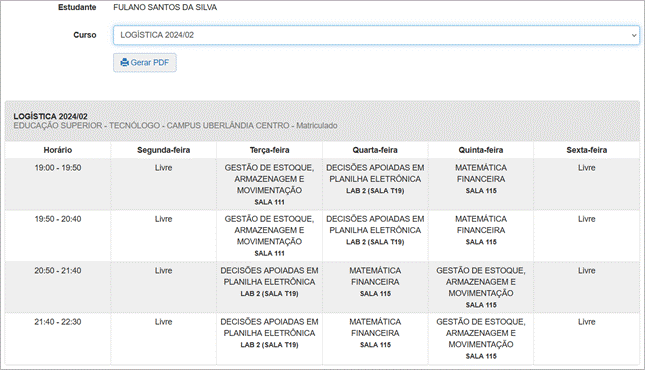Click Livre in Sexta-feira at 21:40
645x370 pixels.
pos(587,322)
